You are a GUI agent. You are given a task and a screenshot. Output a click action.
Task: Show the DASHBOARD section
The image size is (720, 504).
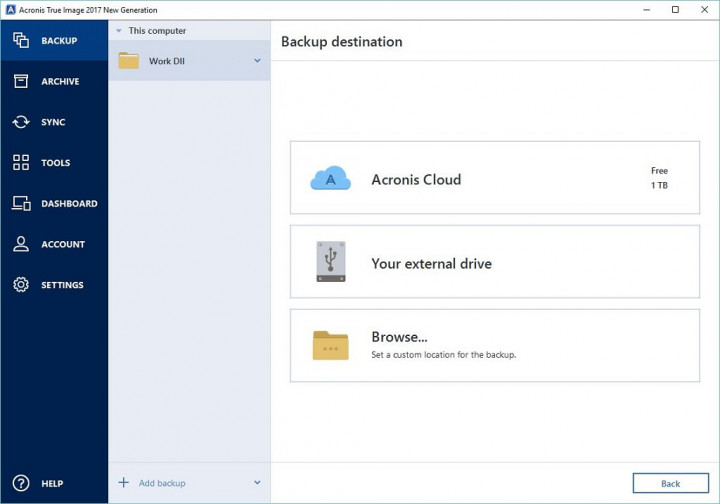click(x=54, y=203)
